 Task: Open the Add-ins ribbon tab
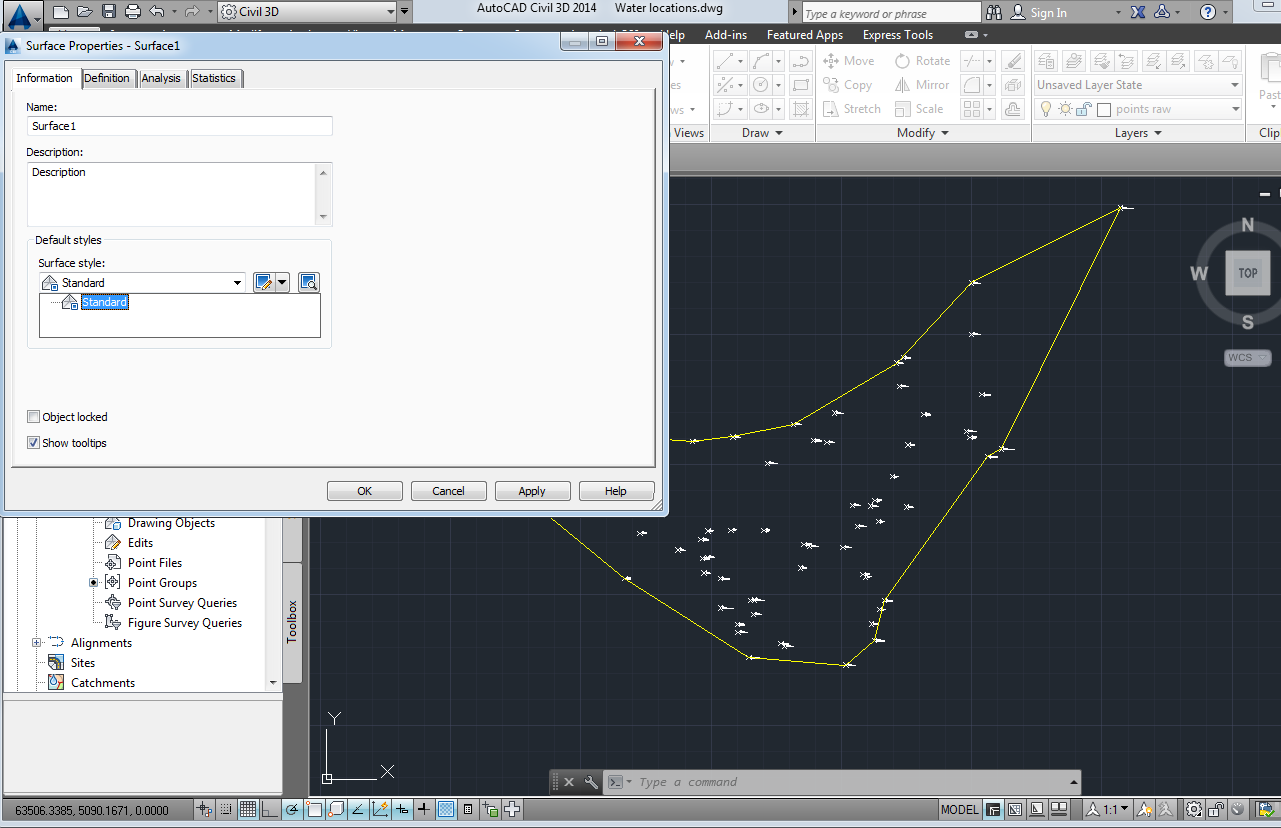(x=726, y=34)
